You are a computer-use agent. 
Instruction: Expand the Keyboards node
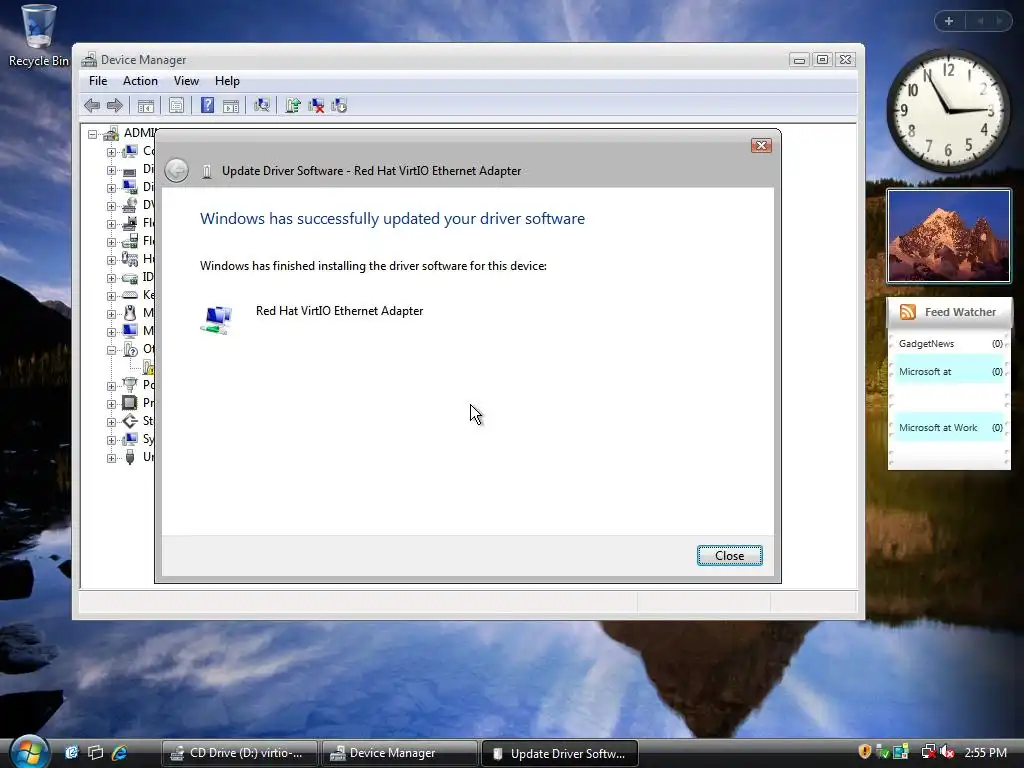111,296
